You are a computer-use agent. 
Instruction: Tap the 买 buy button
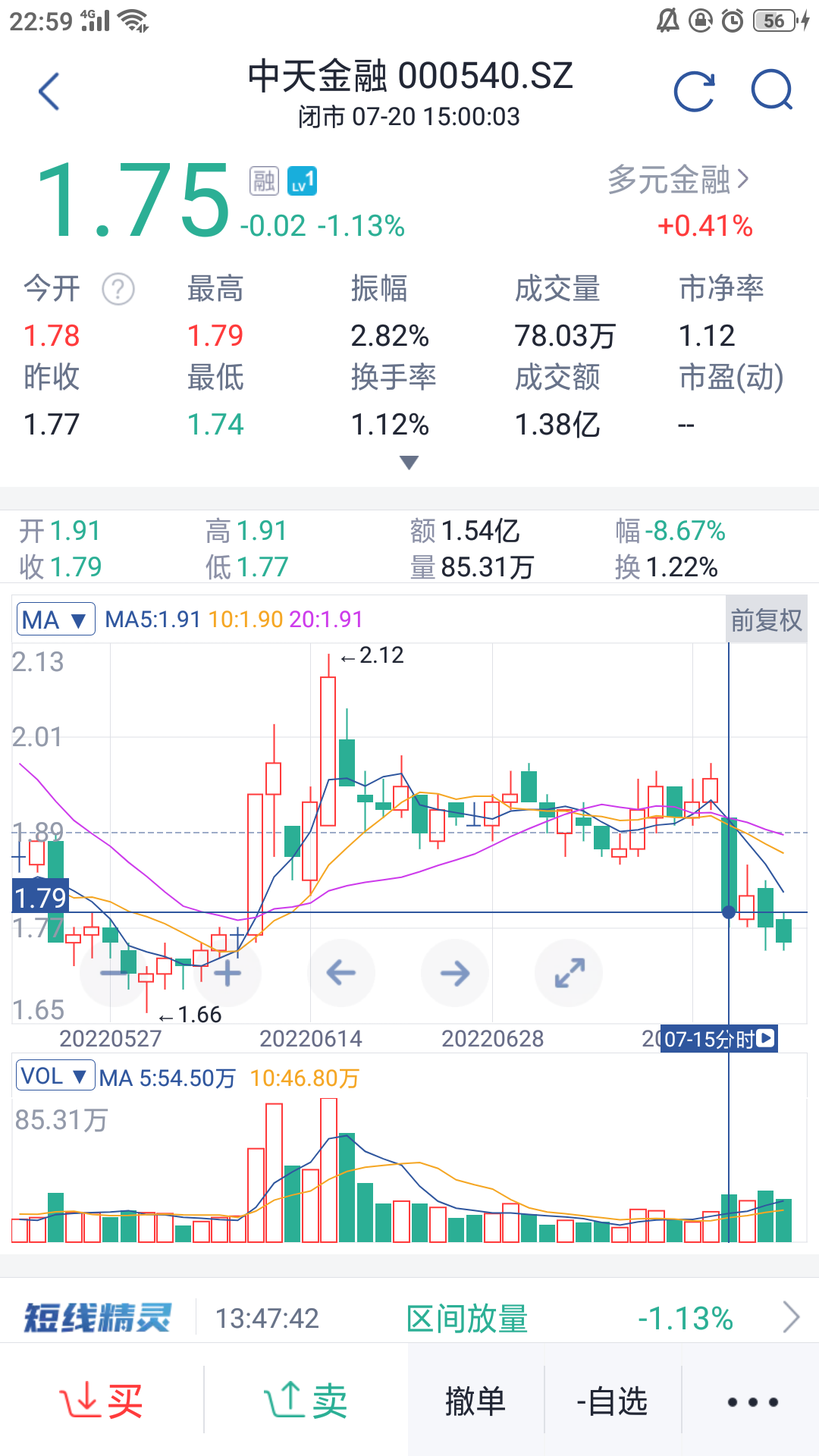coord(102,1400)
